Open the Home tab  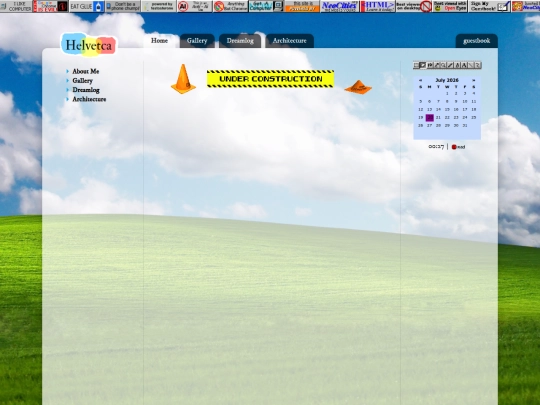(159, 41)
